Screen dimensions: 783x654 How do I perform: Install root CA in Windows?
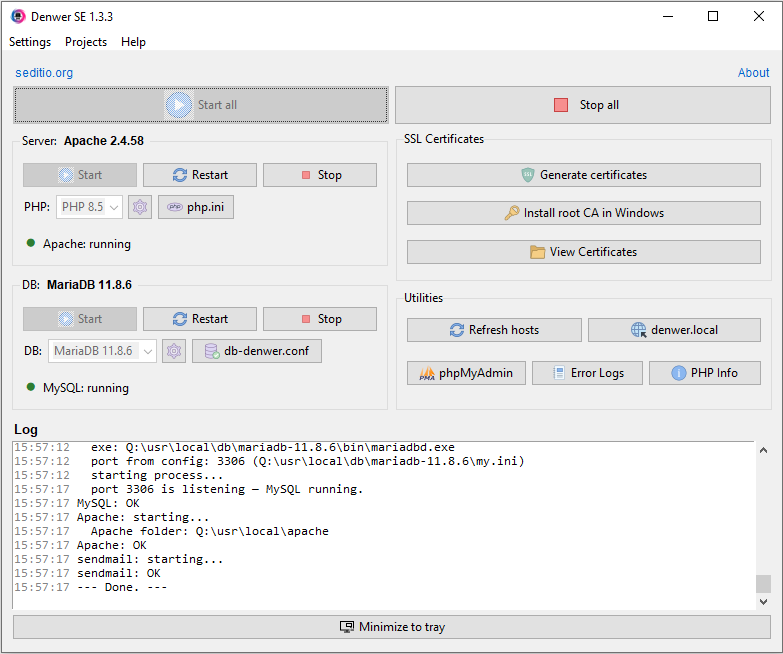(584, 213)
